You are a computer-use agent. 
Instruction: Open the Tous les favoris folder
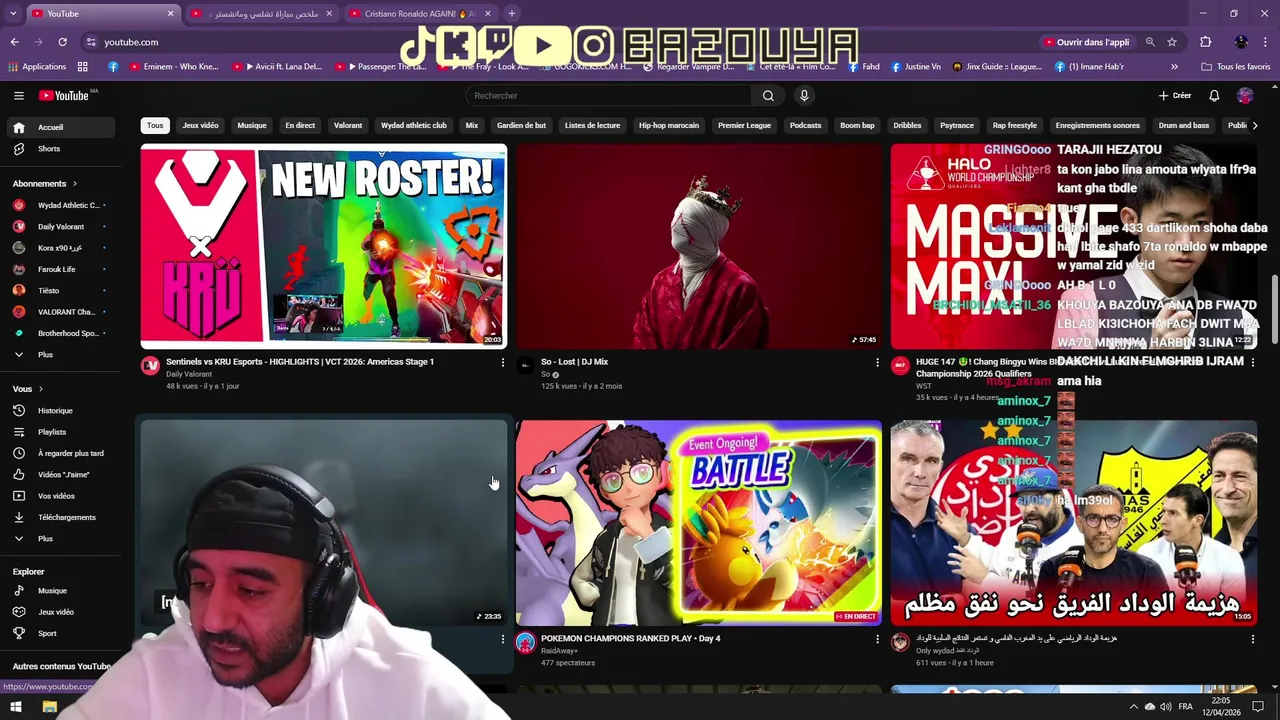pos(1236,67)
